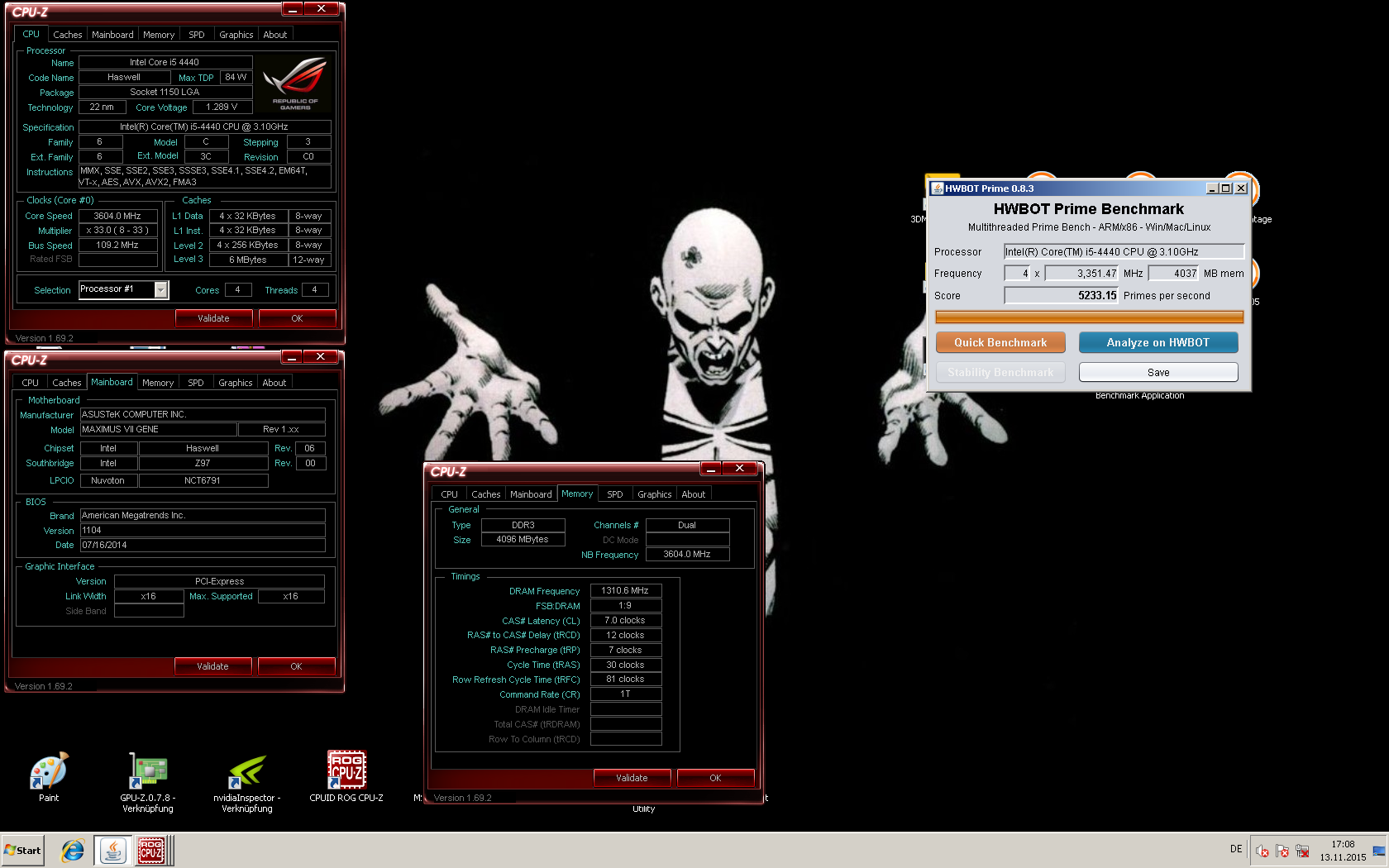Click the Action Center flag tray icon
Screen dimensions: 1389x868
pos(1282,851)
